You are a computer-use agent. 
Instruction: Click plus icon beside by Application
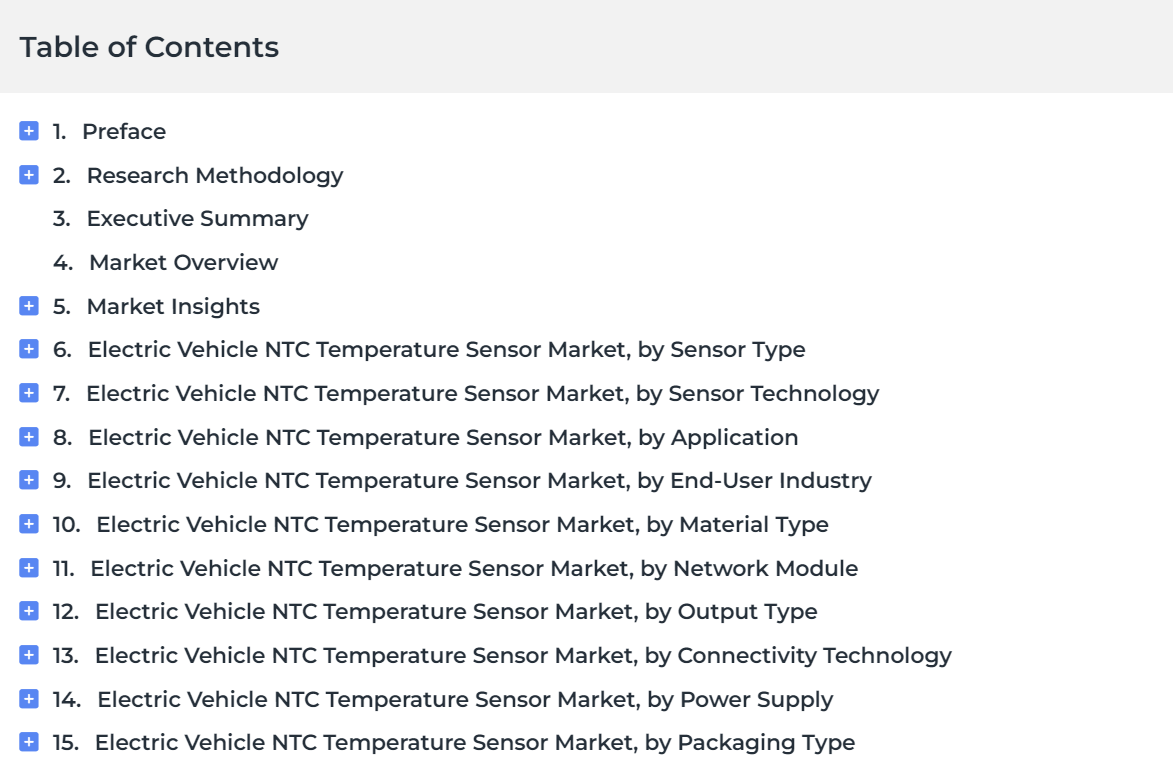click(x=28, y=437)
